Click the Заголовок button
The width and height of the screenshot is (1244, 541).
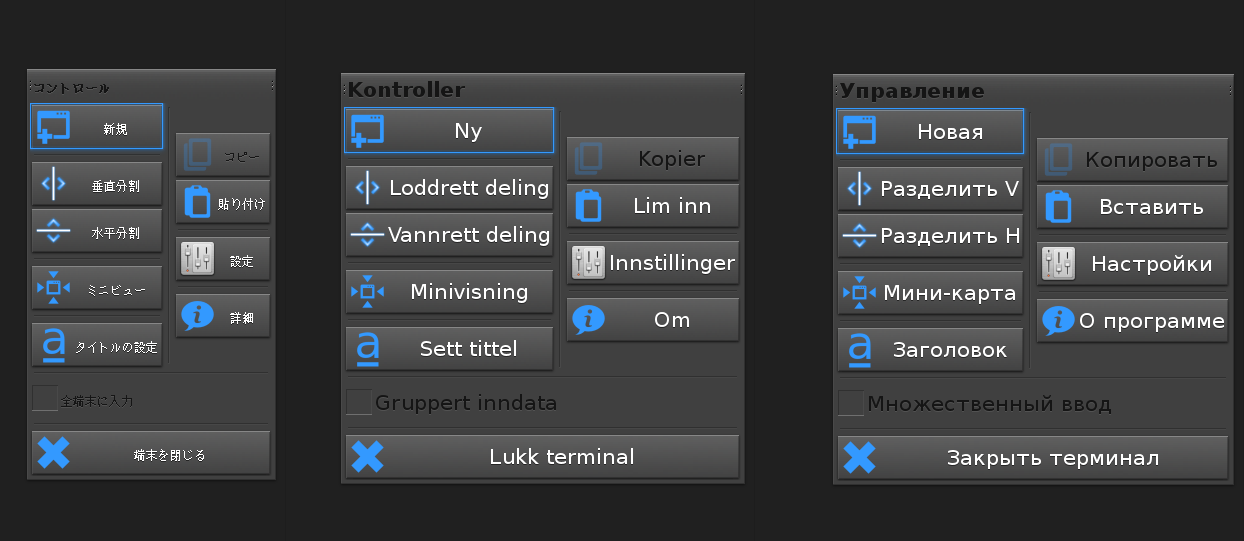(x=930, y=350)
